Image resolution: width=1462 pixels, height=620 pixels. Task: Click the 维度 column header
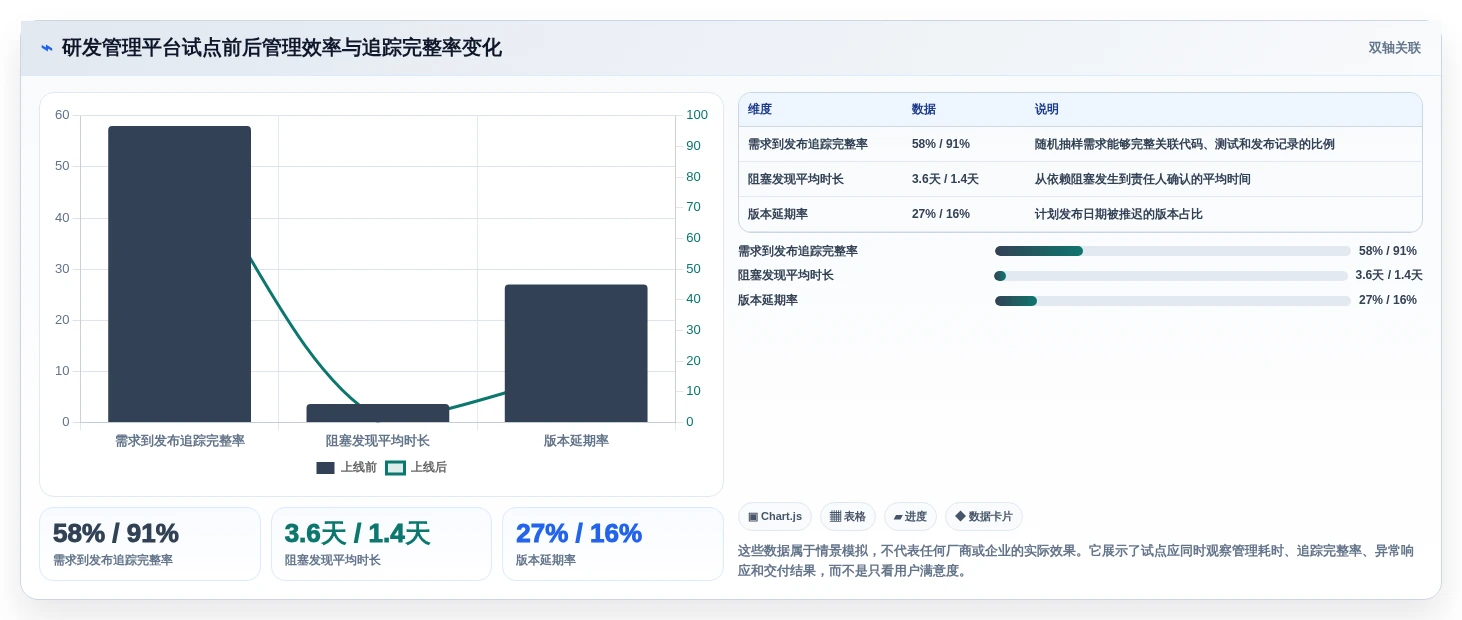click(x=760, y=110)
